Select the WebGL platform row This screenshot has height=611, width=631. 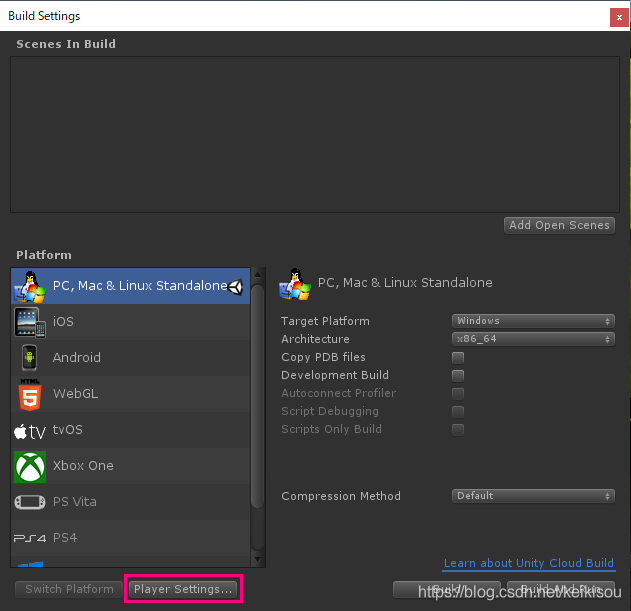[x=130, y=394]
